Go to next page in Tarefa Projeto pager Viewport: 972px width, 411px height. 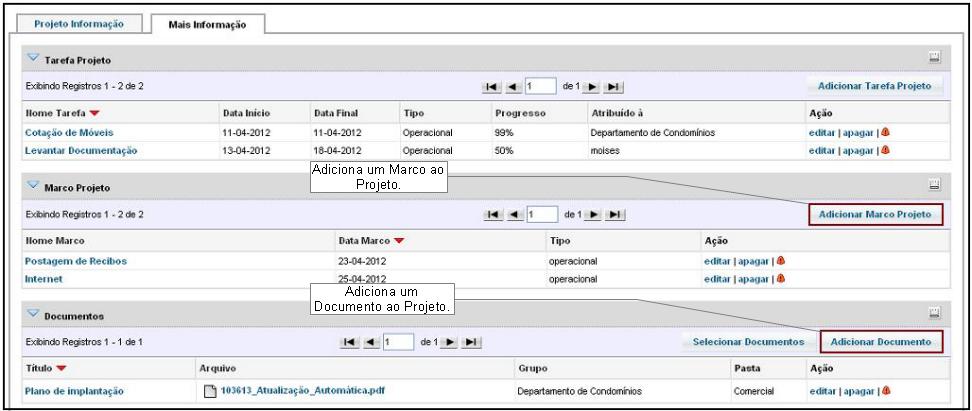[591, 87]
